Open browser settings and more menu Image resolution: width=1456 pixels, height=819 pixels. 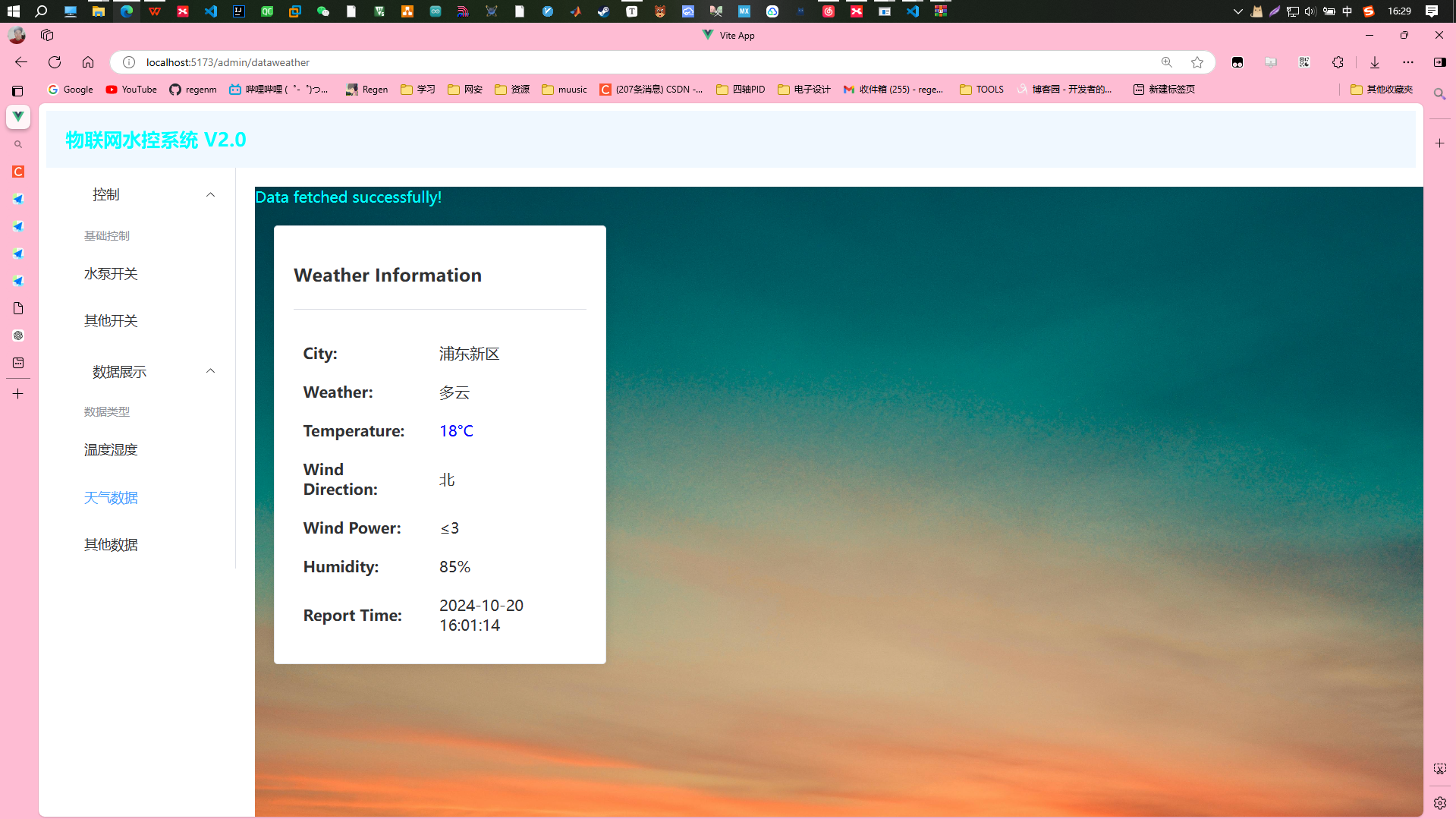point(1408,62)
